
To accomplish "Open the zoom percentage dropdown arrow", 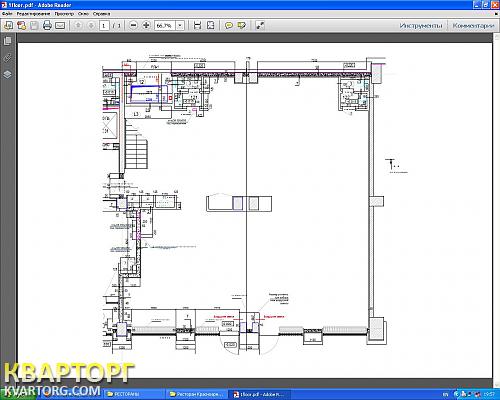I will (x=180, y=25).
